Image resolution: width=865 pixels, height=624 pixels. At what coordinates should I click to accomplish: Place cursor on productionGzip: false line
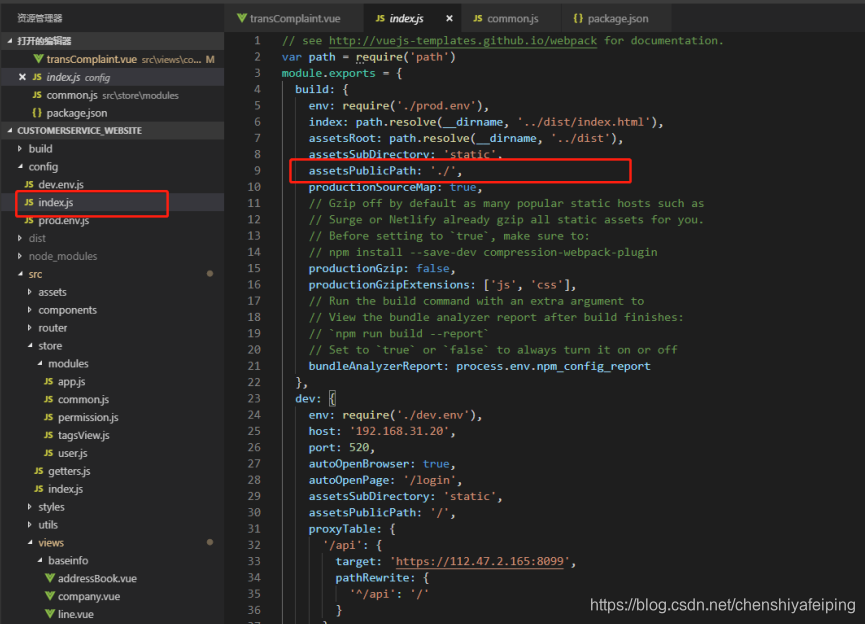[382, 268]
